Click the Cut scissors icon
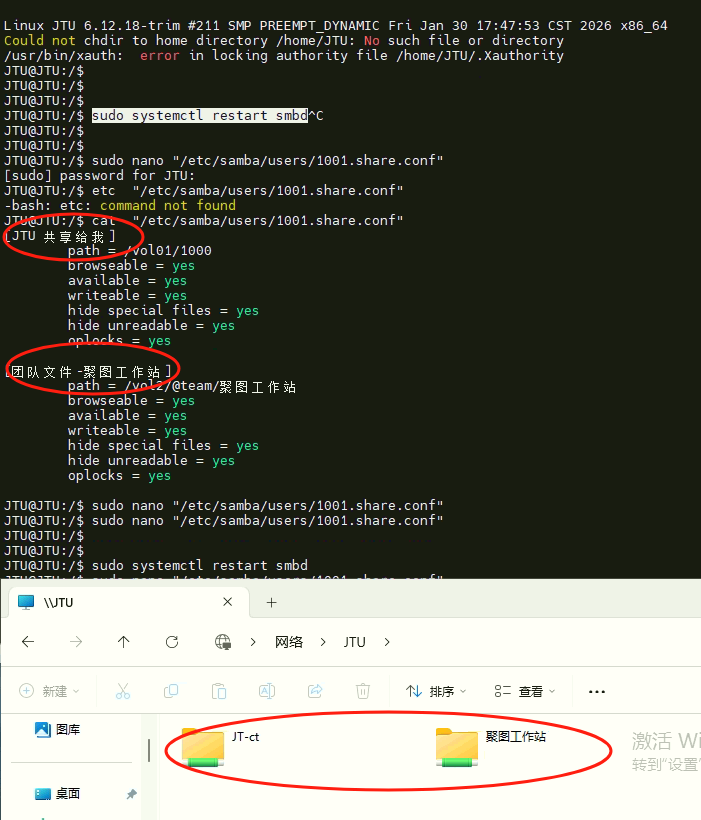 coord(123,691)
